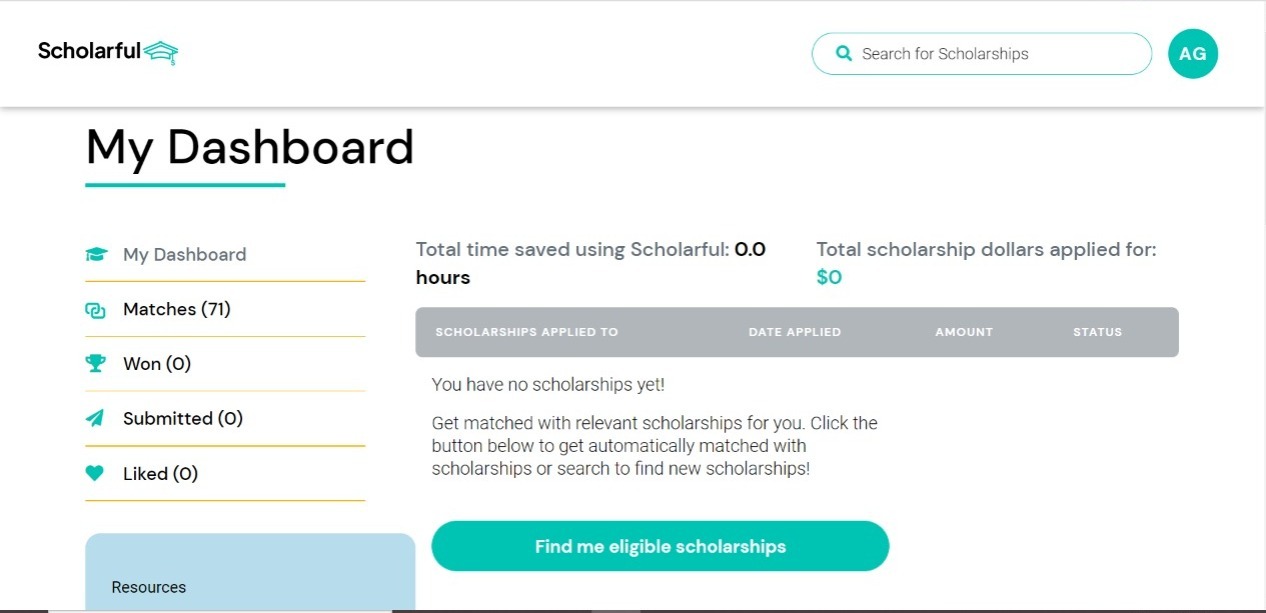View Liked (0) scholarships list

[x=160, y=474]
